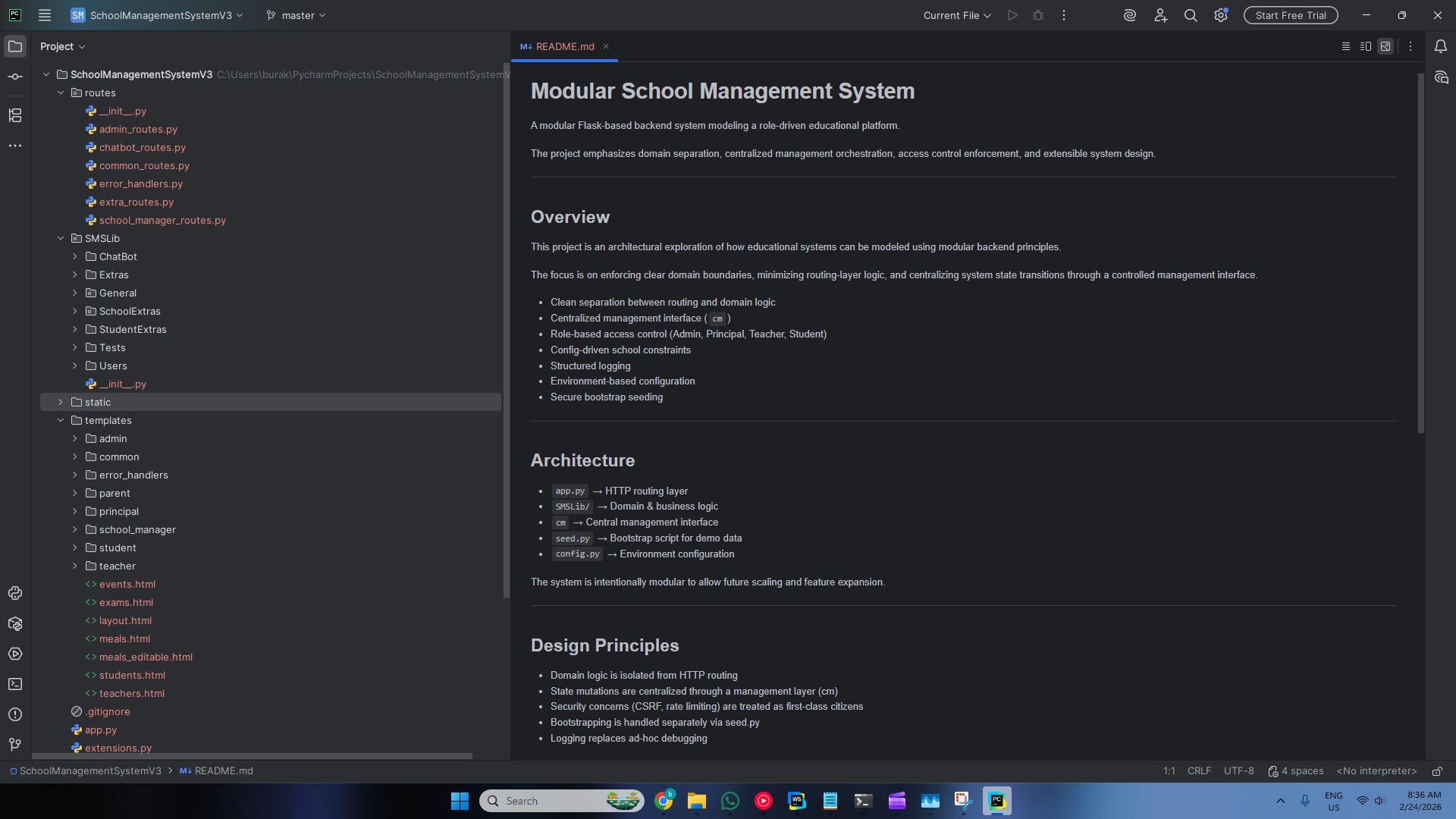Click the Windows taskbar Search box
Image resolution: width=1456 pixels, height=819 pixels.
(x=562, y=801)
